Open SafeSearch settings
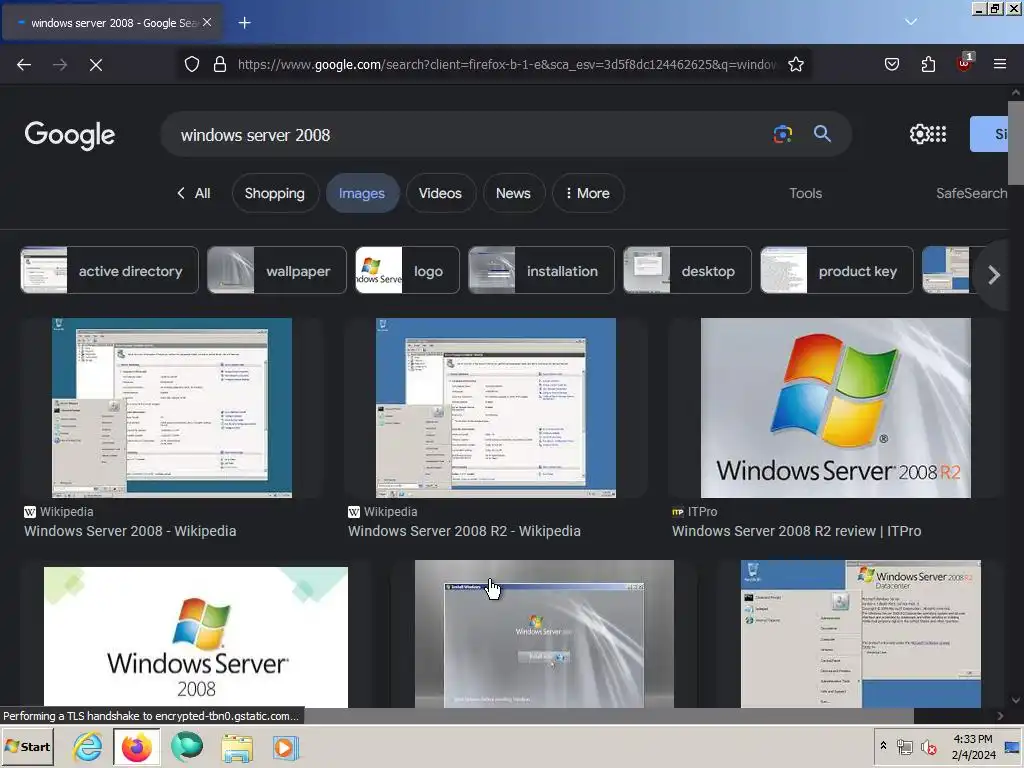1024x768 pixels. [x=972, y=193]
